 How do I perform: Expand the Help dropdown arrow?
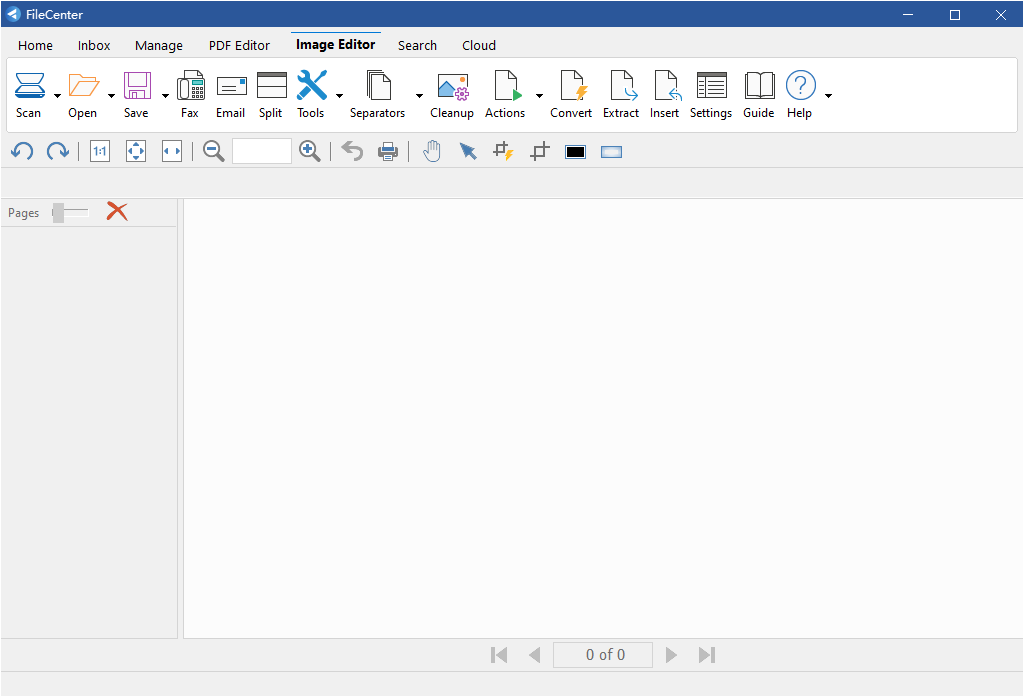(828, 96)
